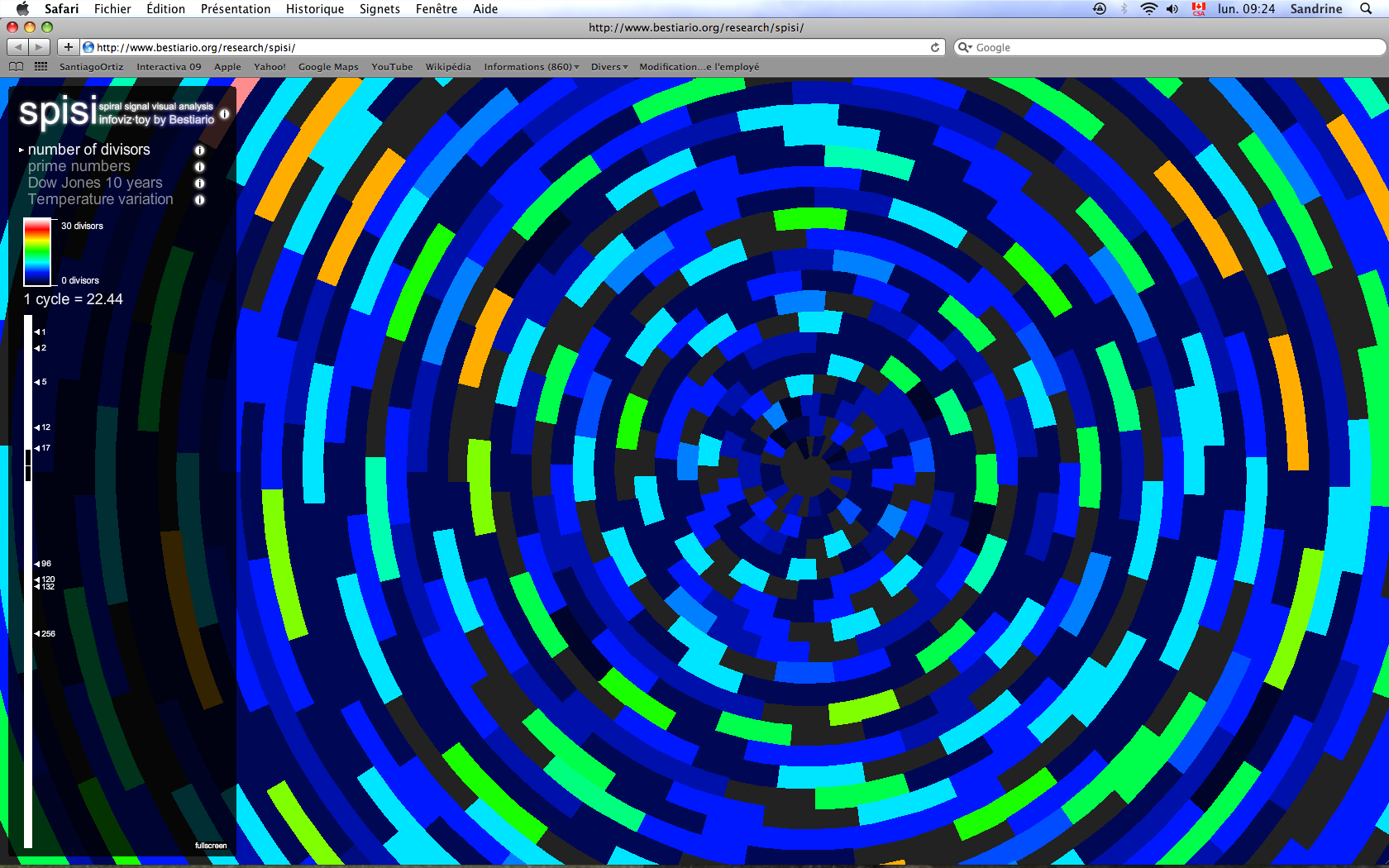The image size is (1389, 868).
Task: Show info for prime numbers
Action: tap(199, 167)
